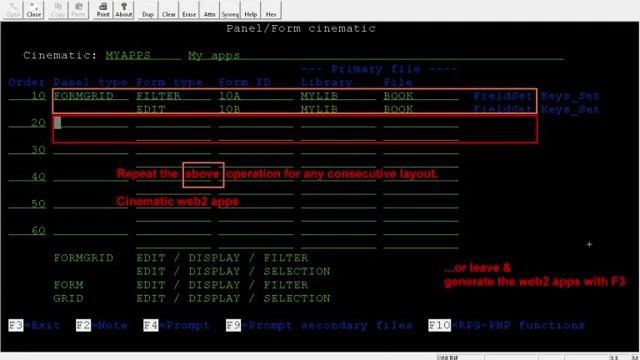
Task: Open the About dialog from toolbar
Action: click(x=124, y=10)
